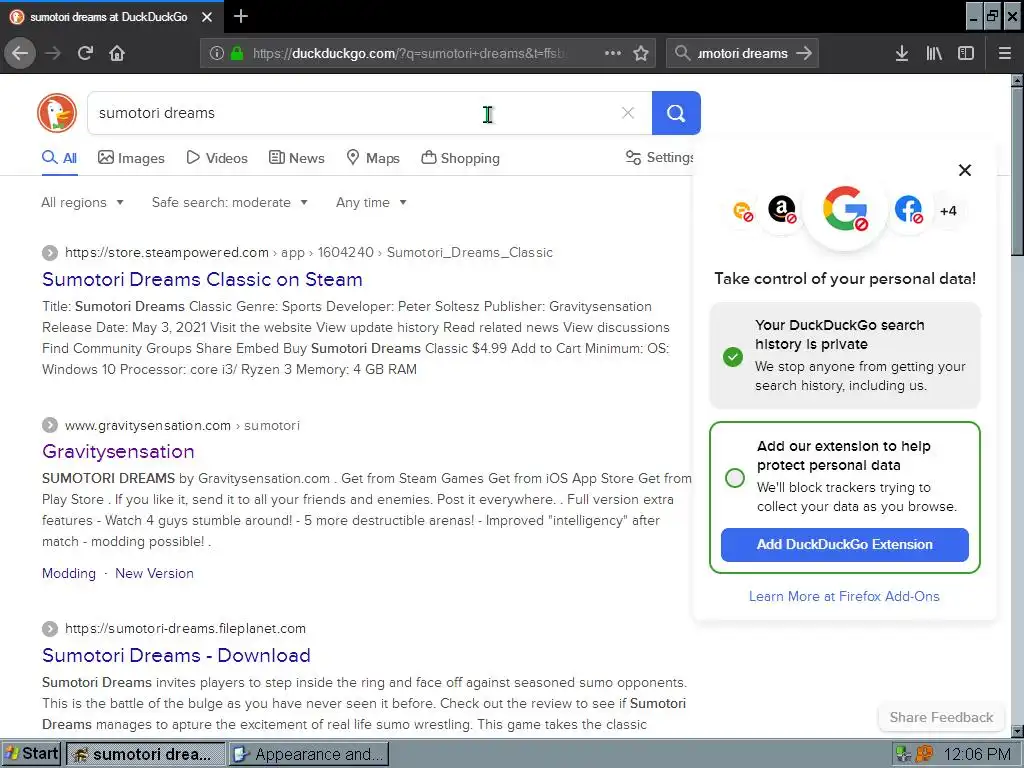The image size is (1024, 768).
Task: Switch to the News tab
Action: [296, 158]
